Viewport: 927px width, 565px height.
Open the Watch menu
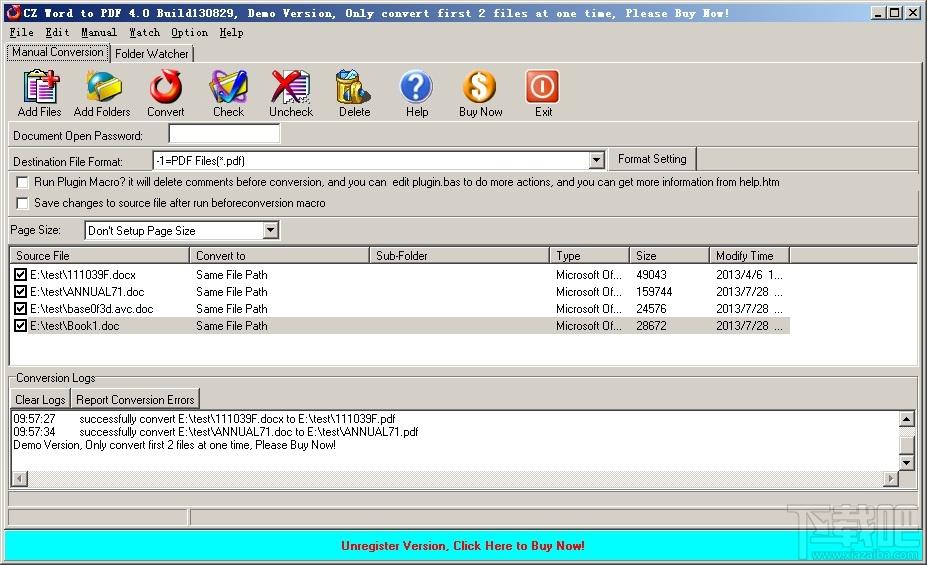coord(144,33)
